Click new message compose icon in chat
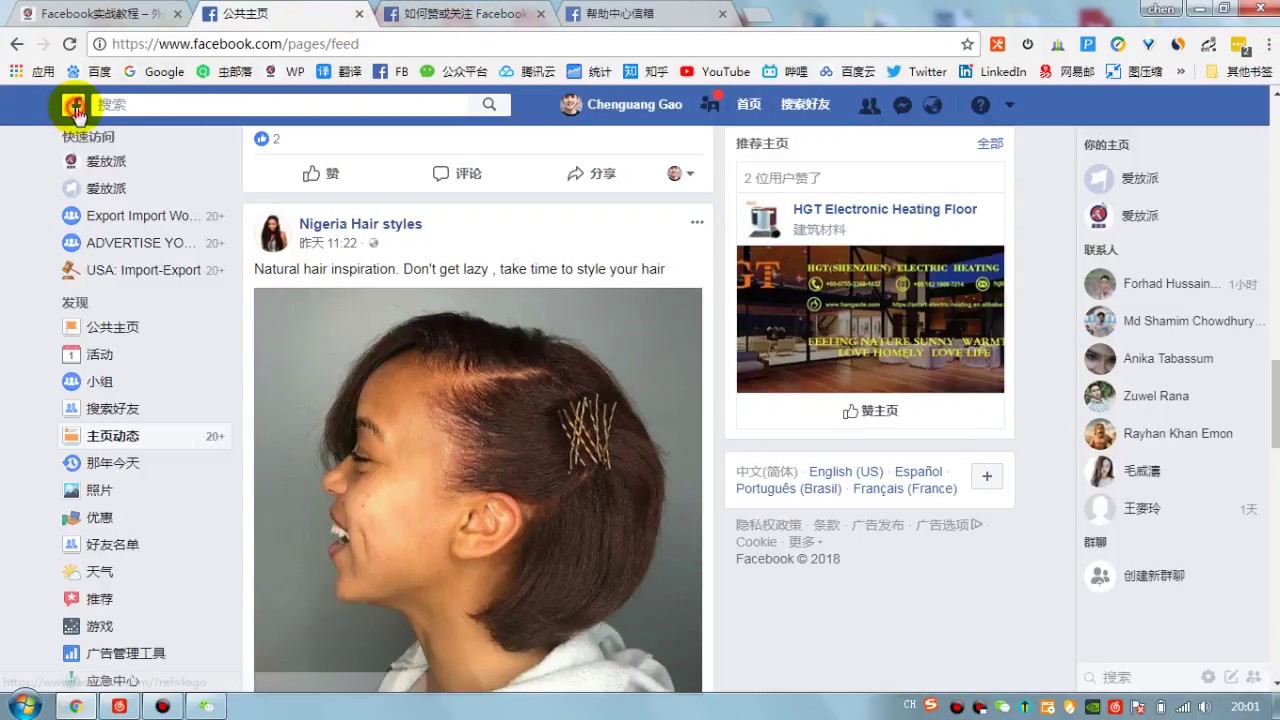 [x=1231, y=677]
